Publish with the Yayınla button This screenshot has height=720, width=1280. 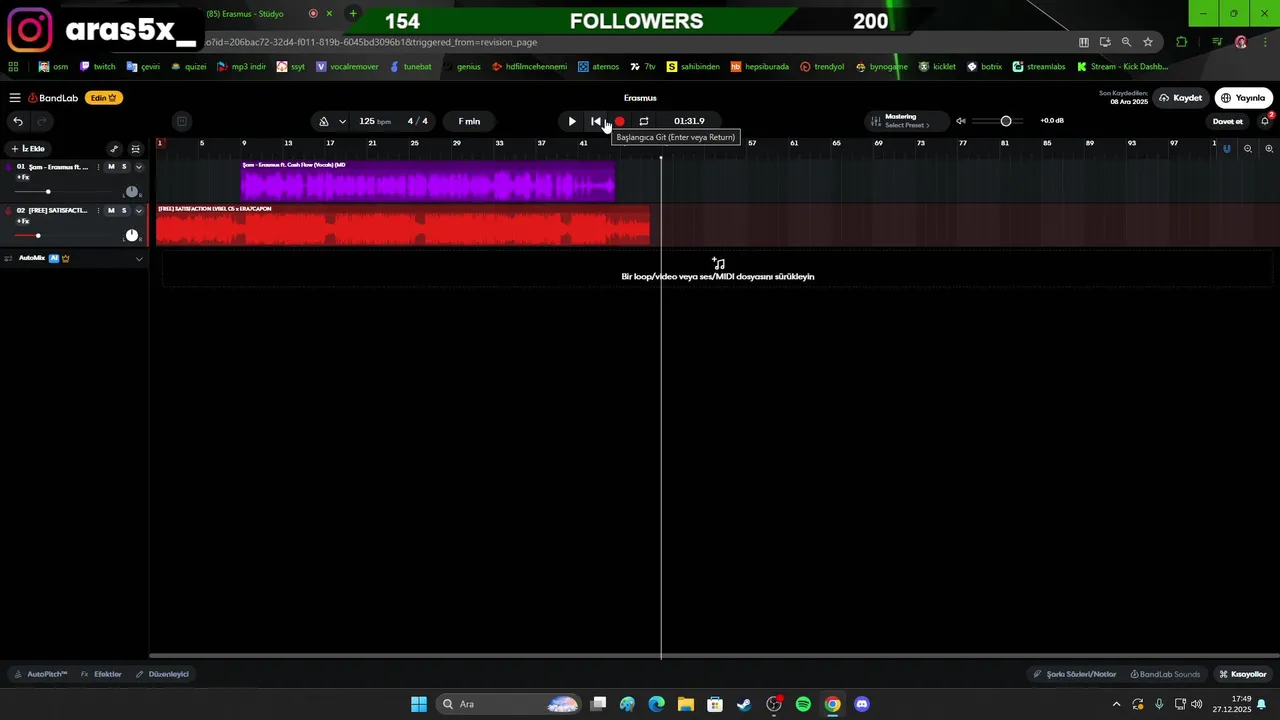point(1243,98)
